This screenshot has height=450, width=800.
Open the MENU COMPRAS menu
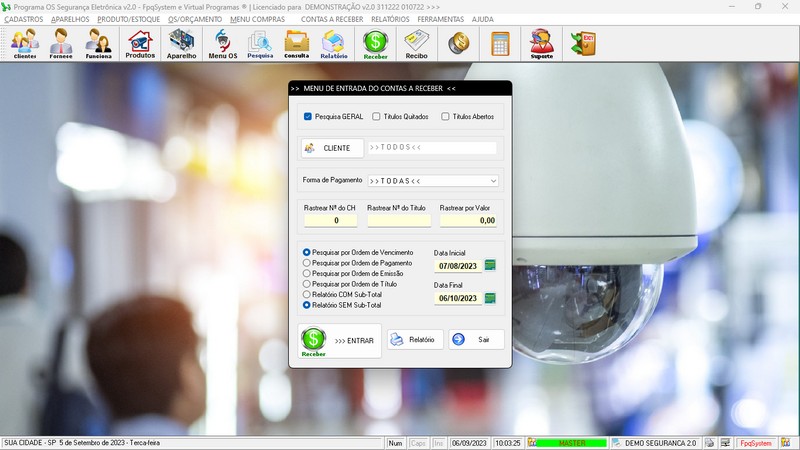tap(257, 19)
